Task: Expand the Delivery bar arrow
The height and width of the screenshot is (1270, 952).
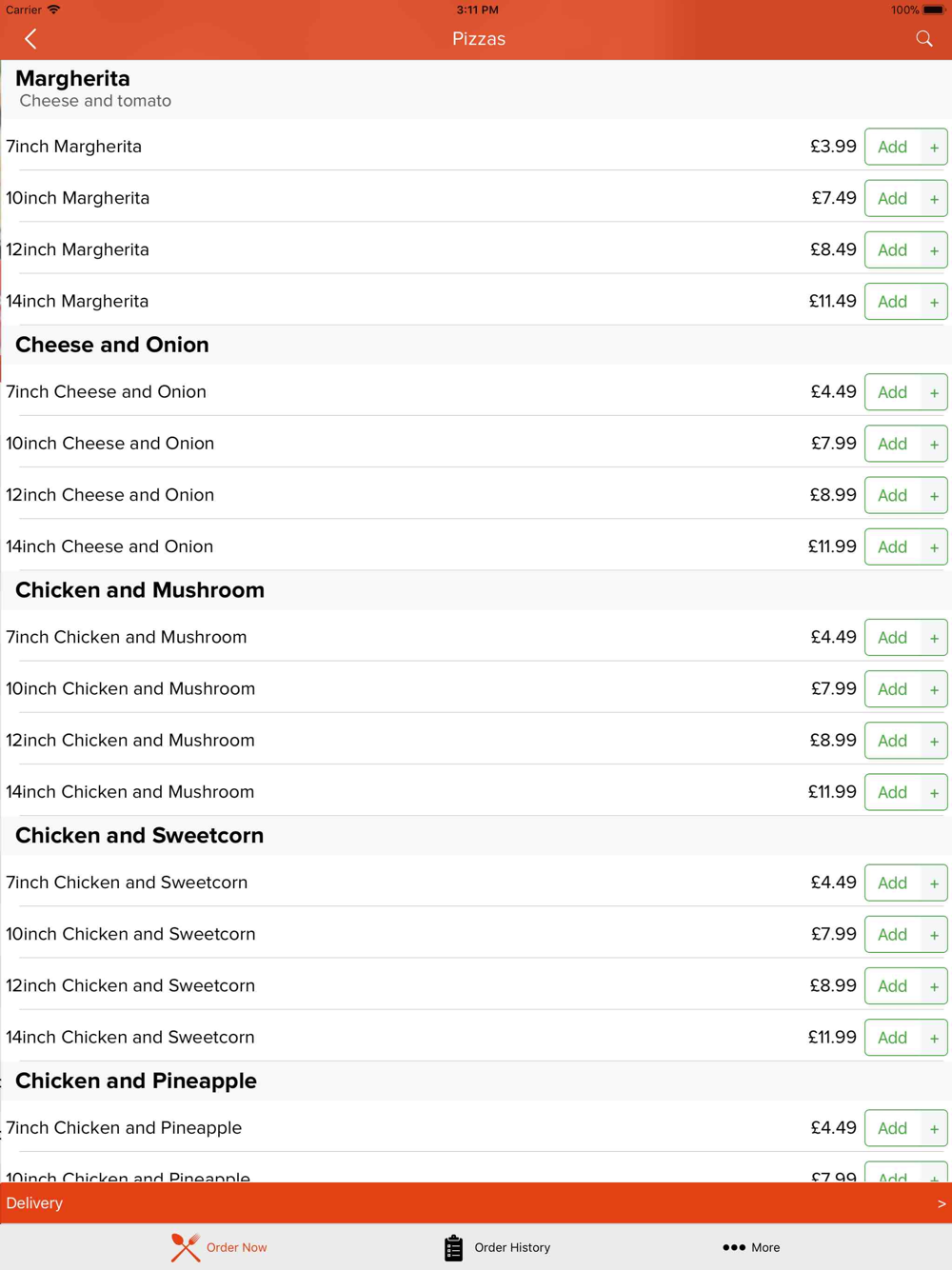Action: click(x=942, y=1203)
